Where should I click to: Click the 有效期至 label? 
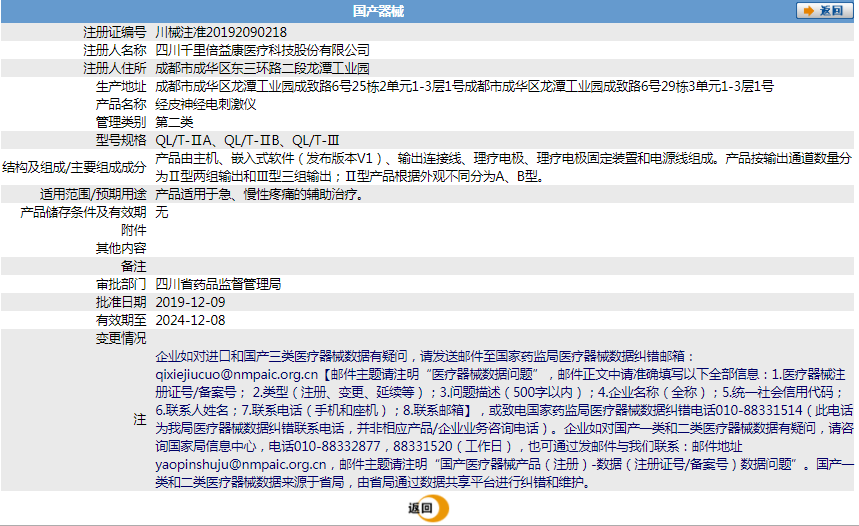121,321
